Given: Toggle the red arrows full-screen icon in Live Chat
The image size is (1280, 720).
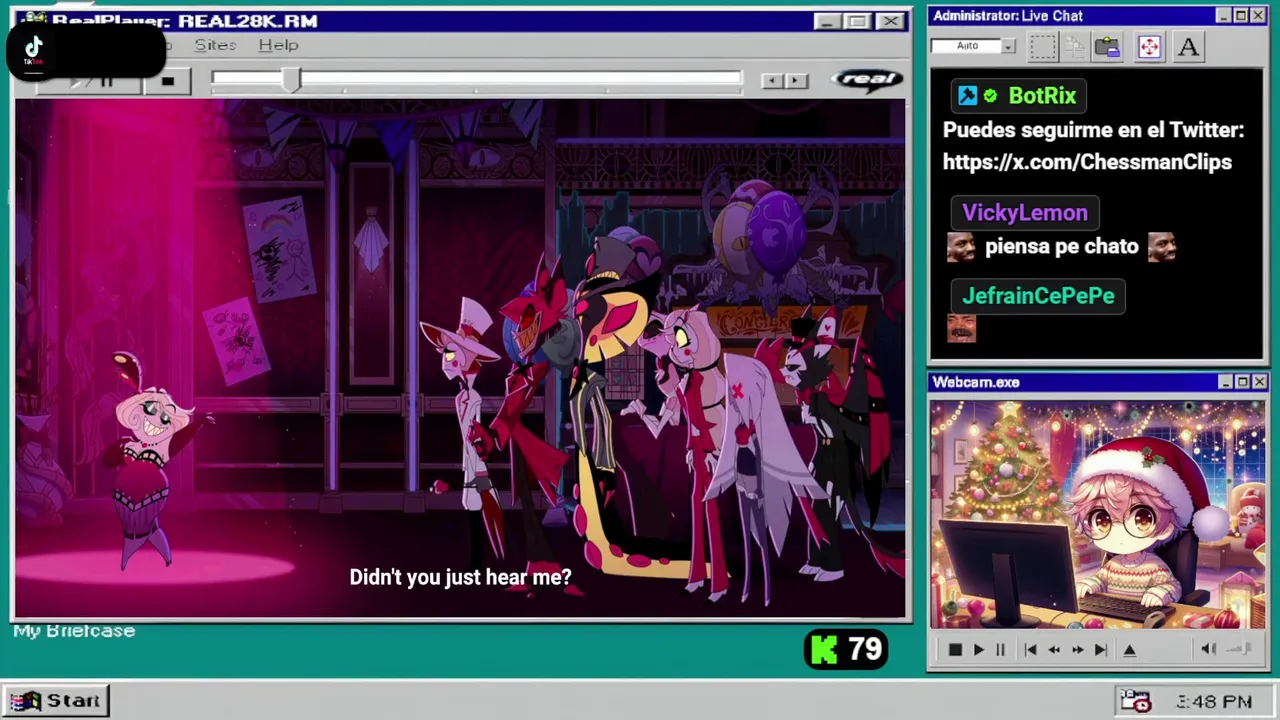Looking at the screenshot, I should point(1149,46).
